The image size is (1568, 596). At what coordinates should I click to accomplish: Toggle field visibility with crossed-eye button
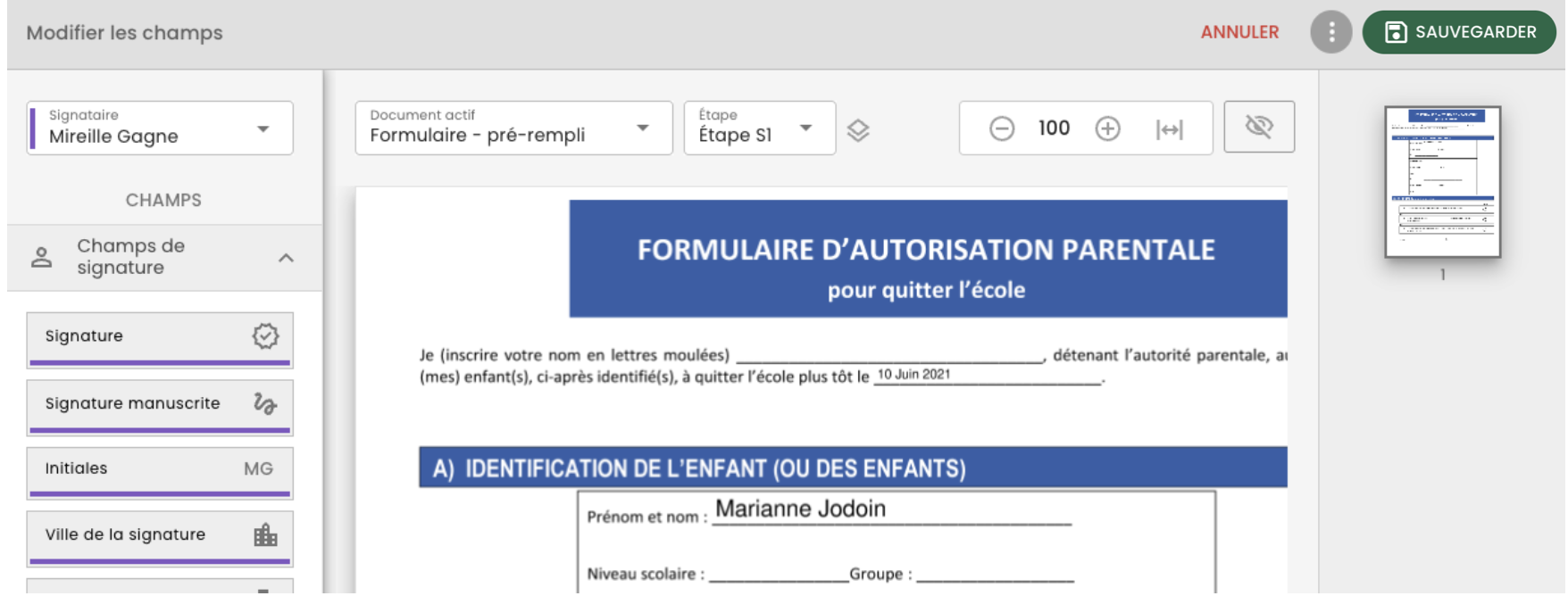[1258, 127]
